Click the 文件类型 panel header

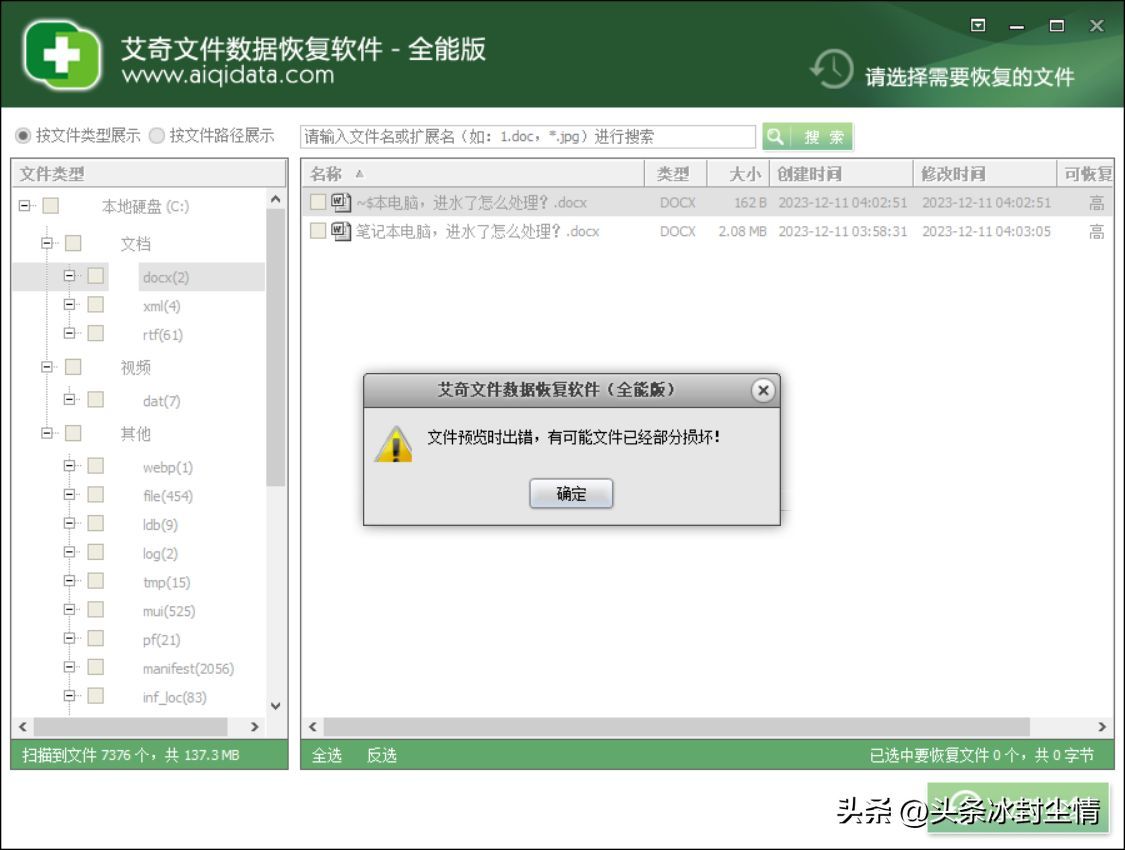point(149,174)
